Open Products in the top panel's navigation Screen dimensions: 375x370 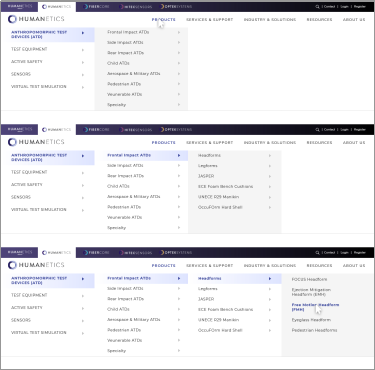[x=163, y=20]
